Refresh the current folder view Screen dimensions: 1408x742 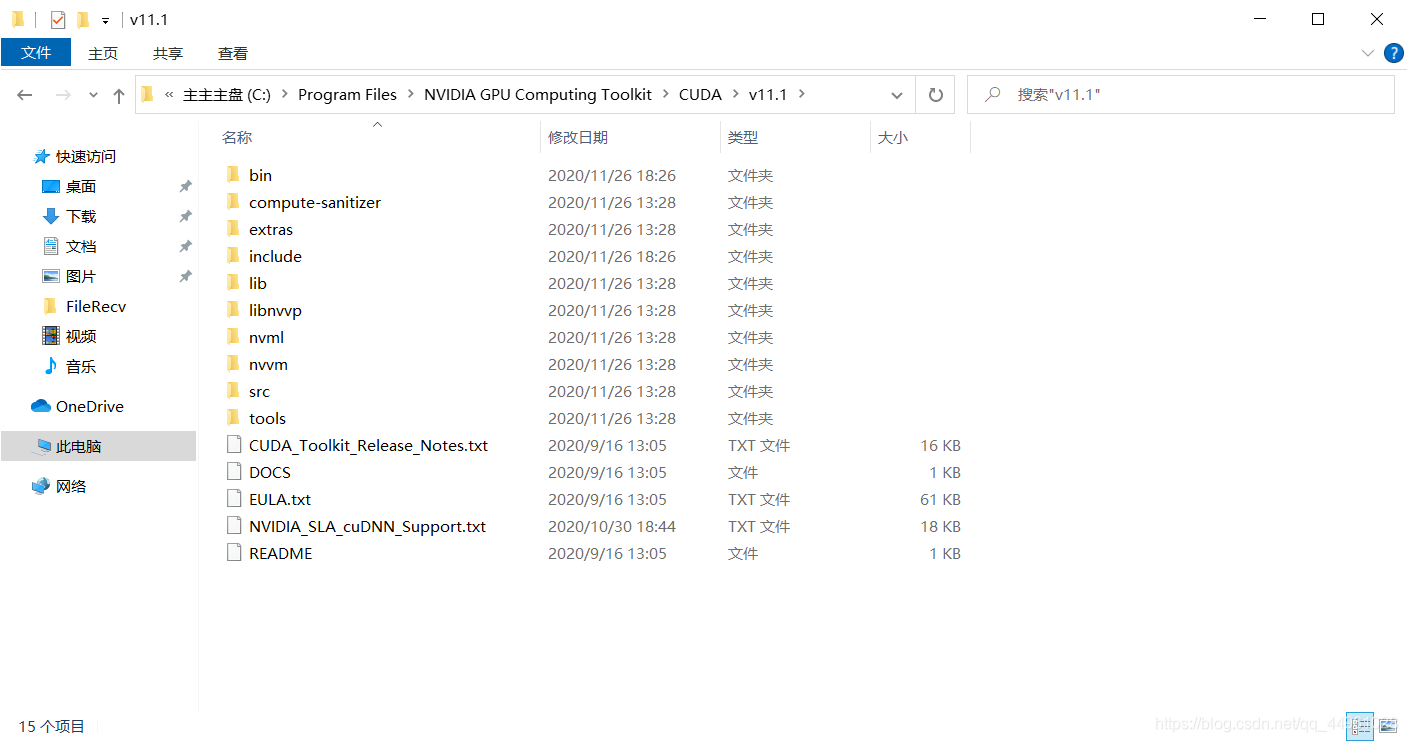click(936, 94)
